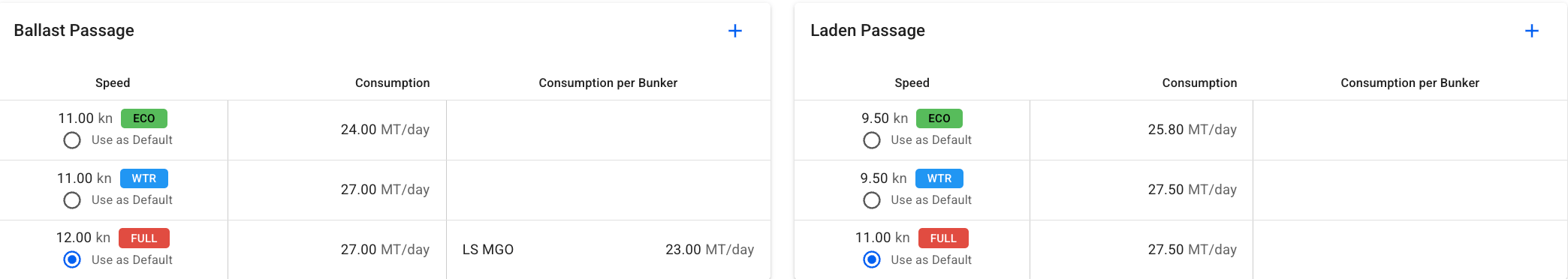Open Ballast ECO 24.00 MT/day consumption cell
1568x279 pixels.
pos(337,130)
